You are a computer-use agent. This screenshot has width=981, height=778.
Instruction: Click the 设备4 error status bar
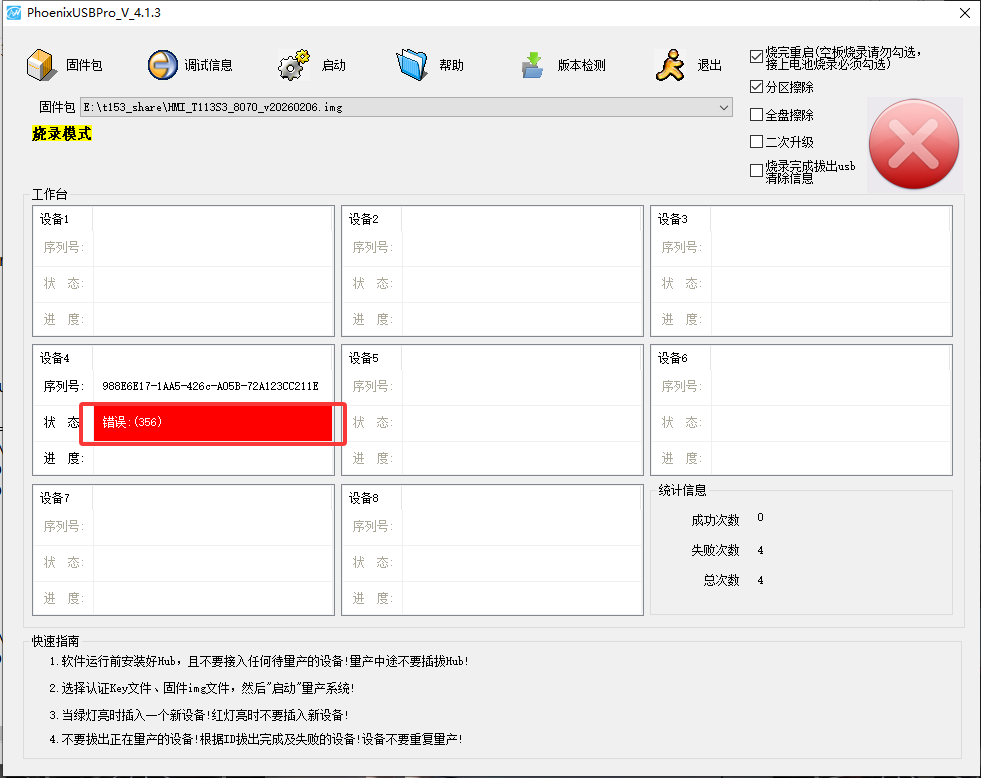coord(212,423)
